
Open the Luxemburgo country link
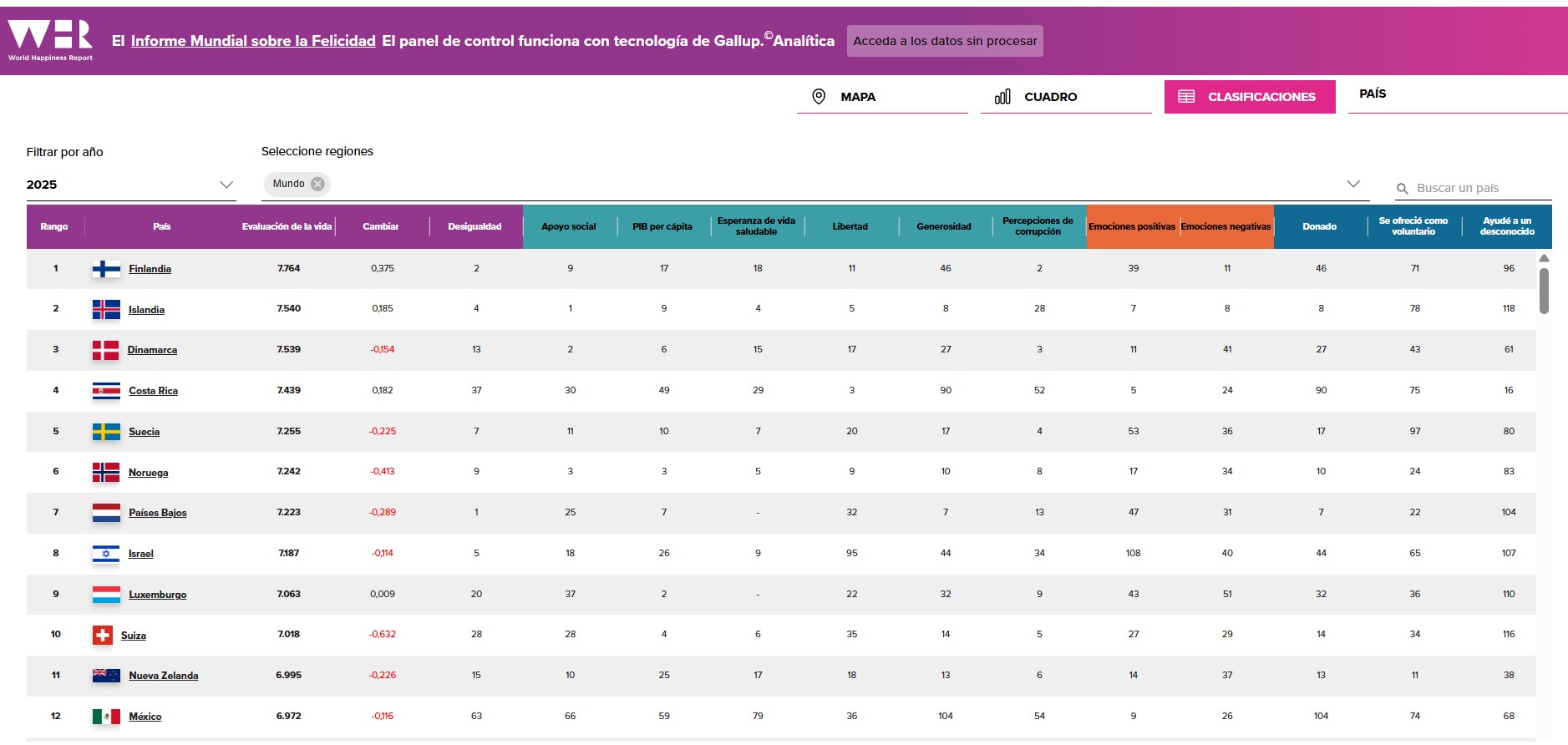tap(157, 595)
